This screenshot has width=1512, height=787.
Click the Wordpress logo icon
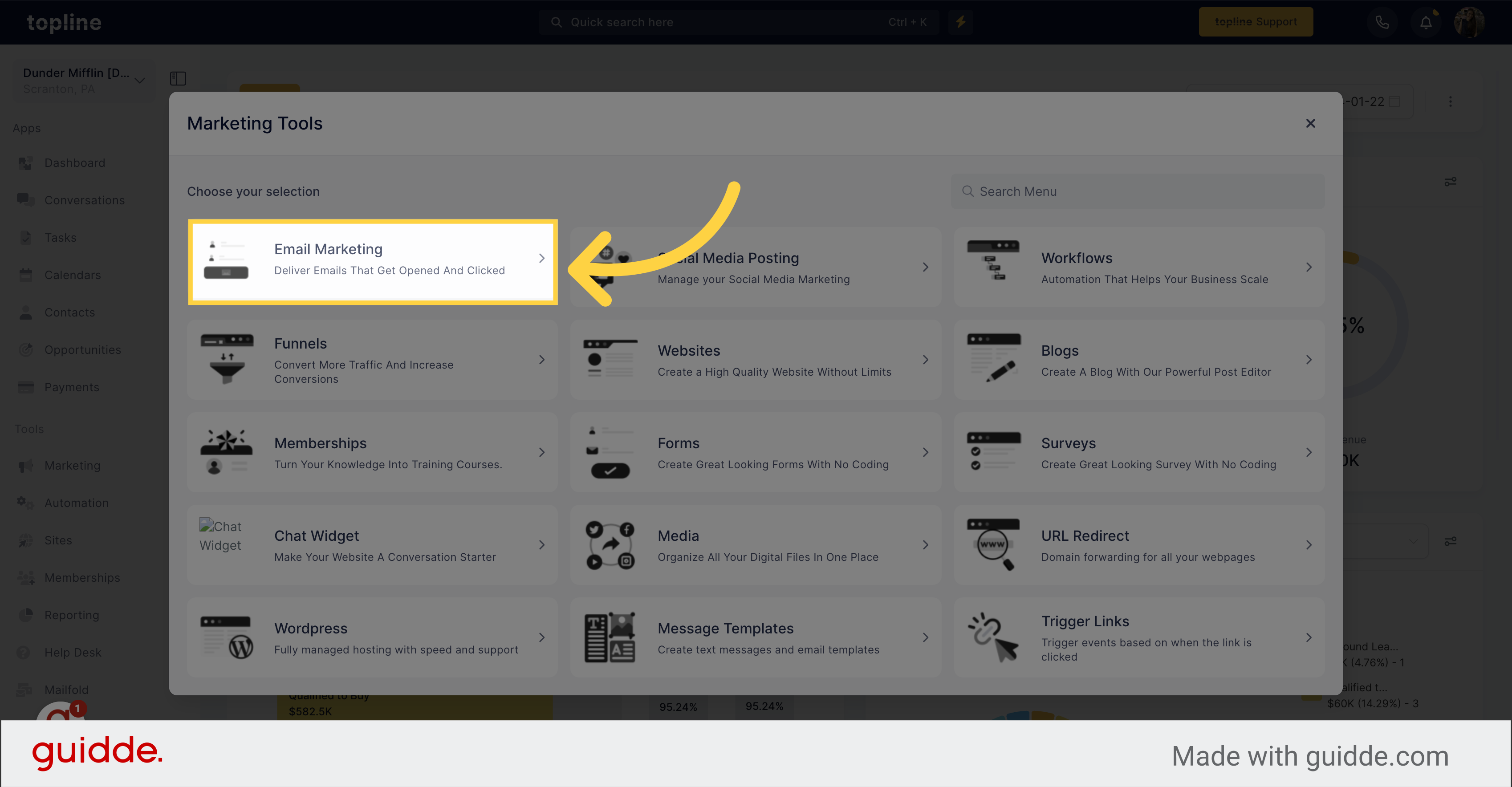227,637
